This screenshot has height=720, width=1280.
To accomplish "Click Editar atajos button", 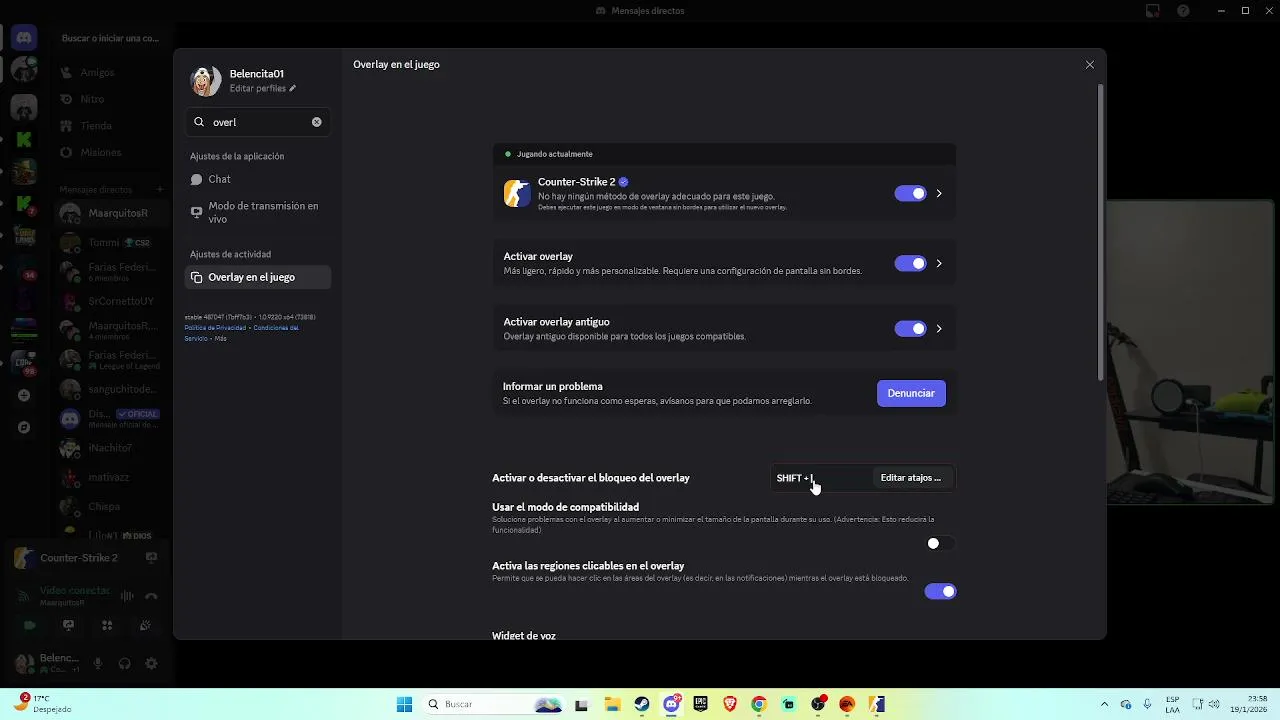I will pos(910,478).
